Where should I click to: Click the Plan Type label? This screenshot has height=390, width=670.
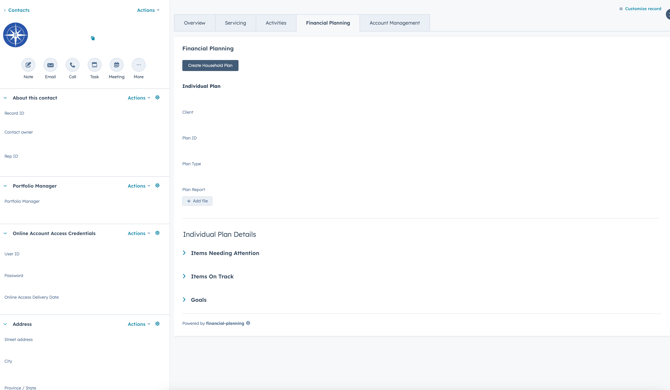tap(191, 164)
